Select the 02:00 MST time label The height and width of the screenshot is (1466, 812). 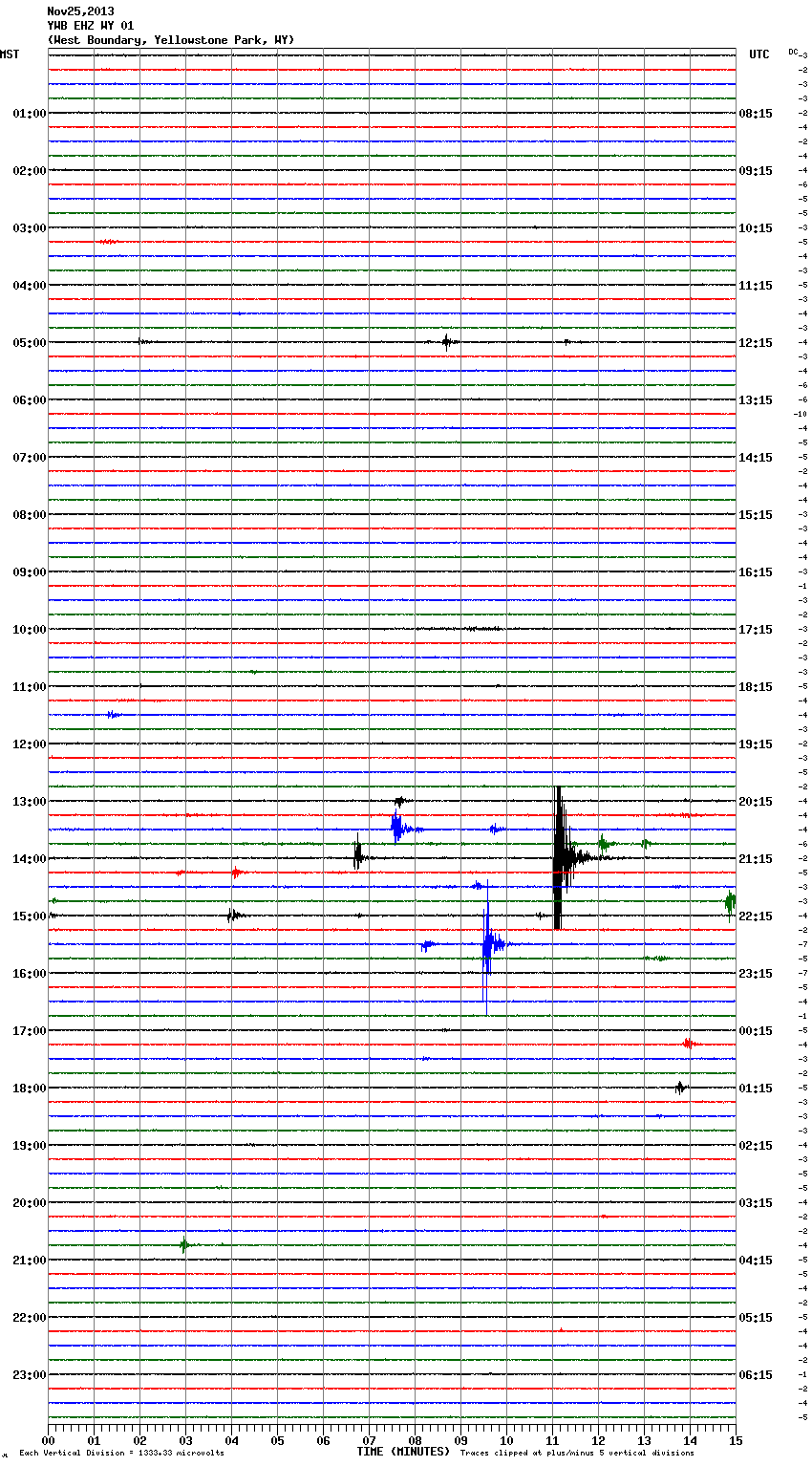(30, 170)
